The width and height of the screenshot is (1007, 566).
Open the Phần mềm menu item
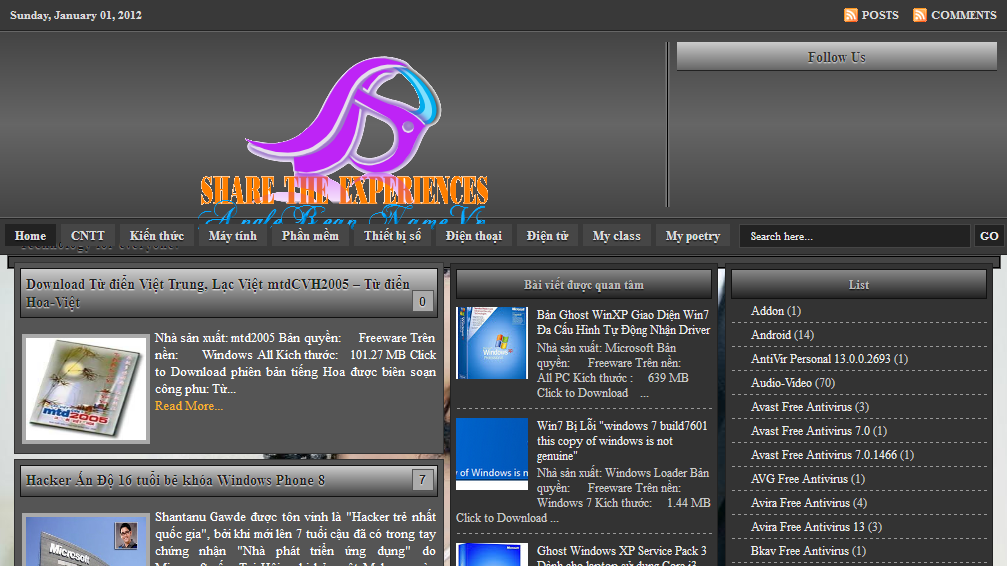(x=310, y=236)
